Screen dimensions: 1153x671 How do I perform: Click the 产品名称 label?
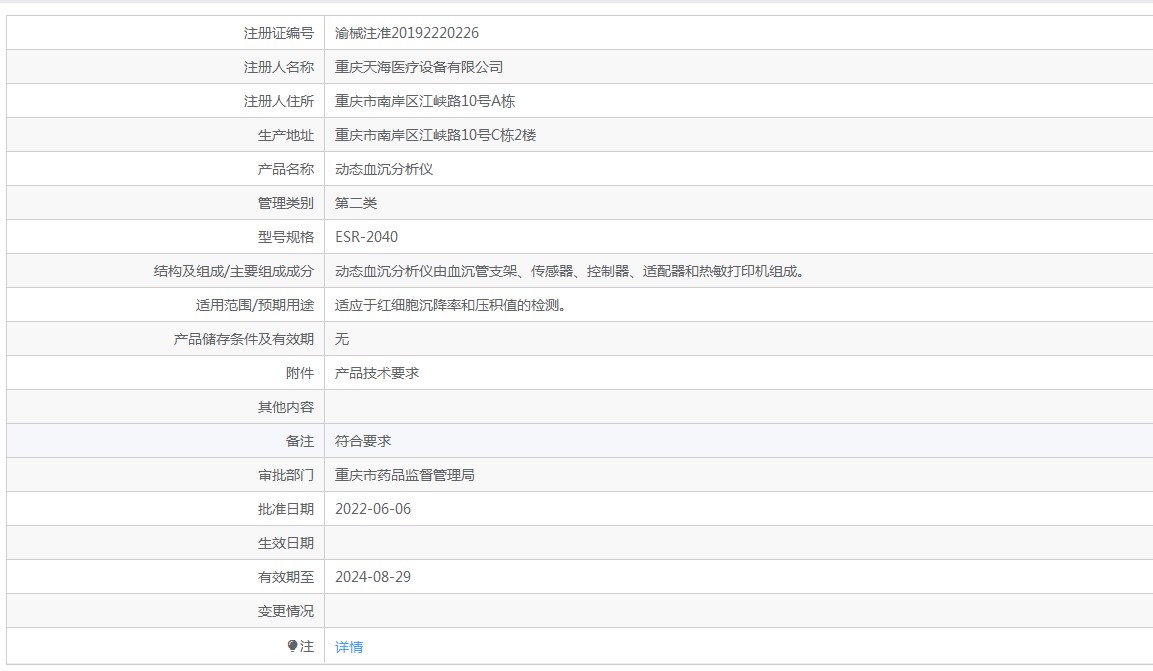[x=285, y=169]
